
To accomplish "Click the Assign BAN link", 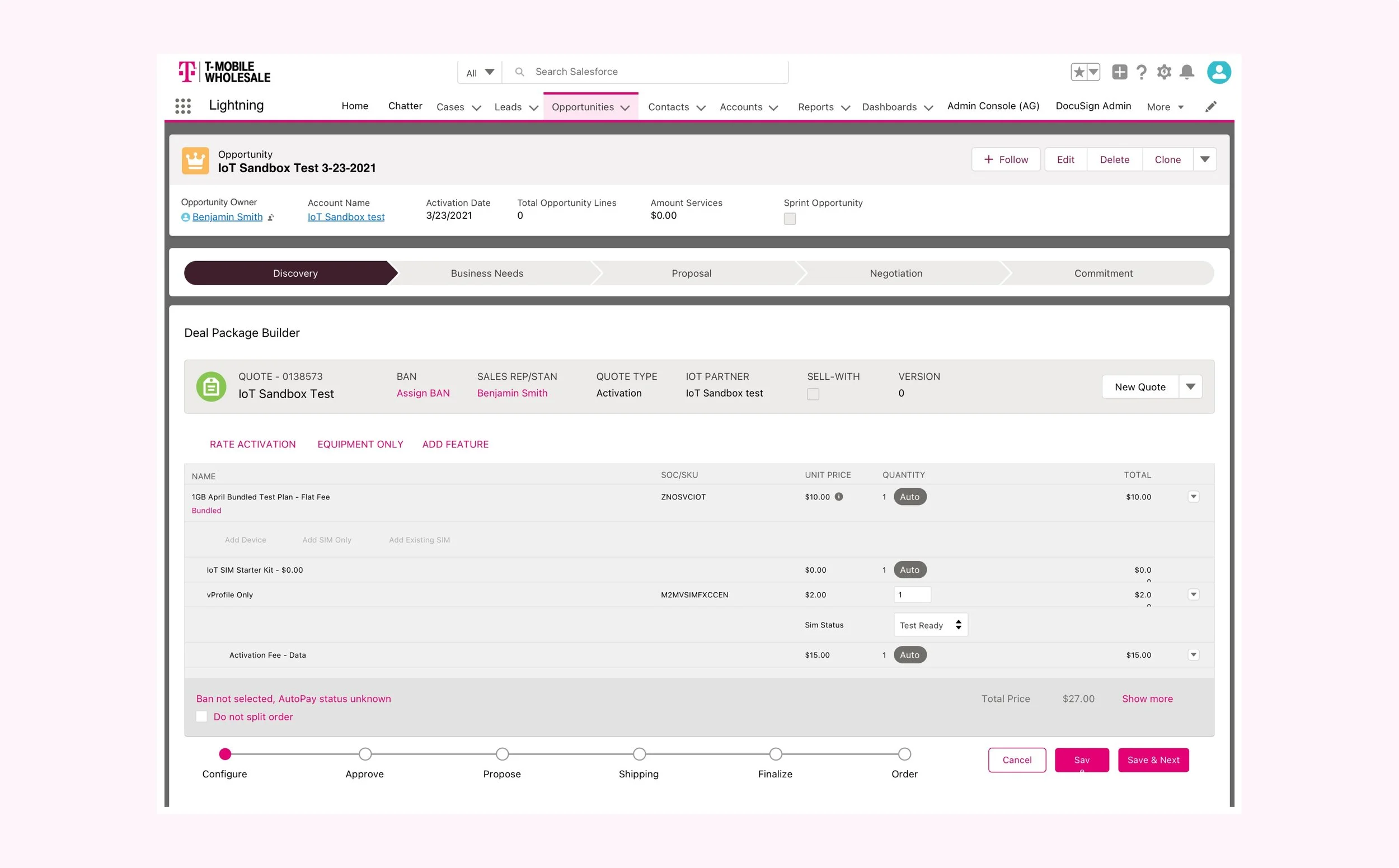I will 422,393.
